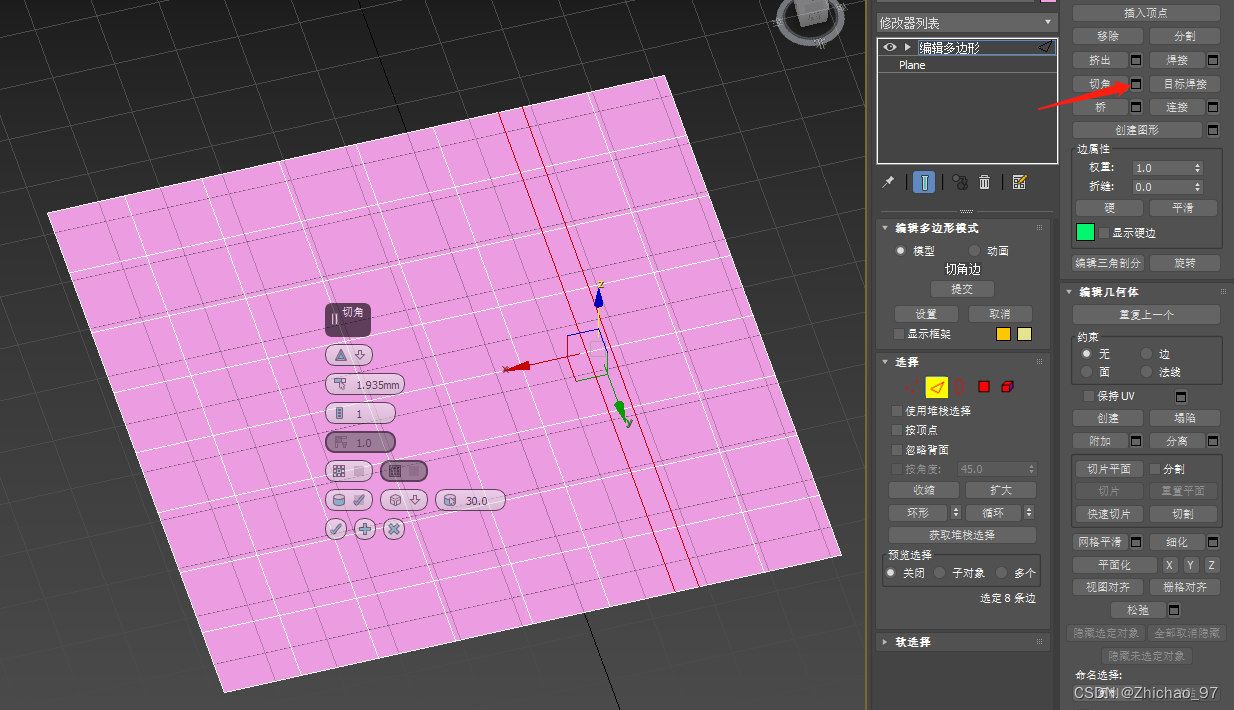Viewport: 1234px width, 710px height.
Task: Toggle show end result icon
Action: (925, 182)
